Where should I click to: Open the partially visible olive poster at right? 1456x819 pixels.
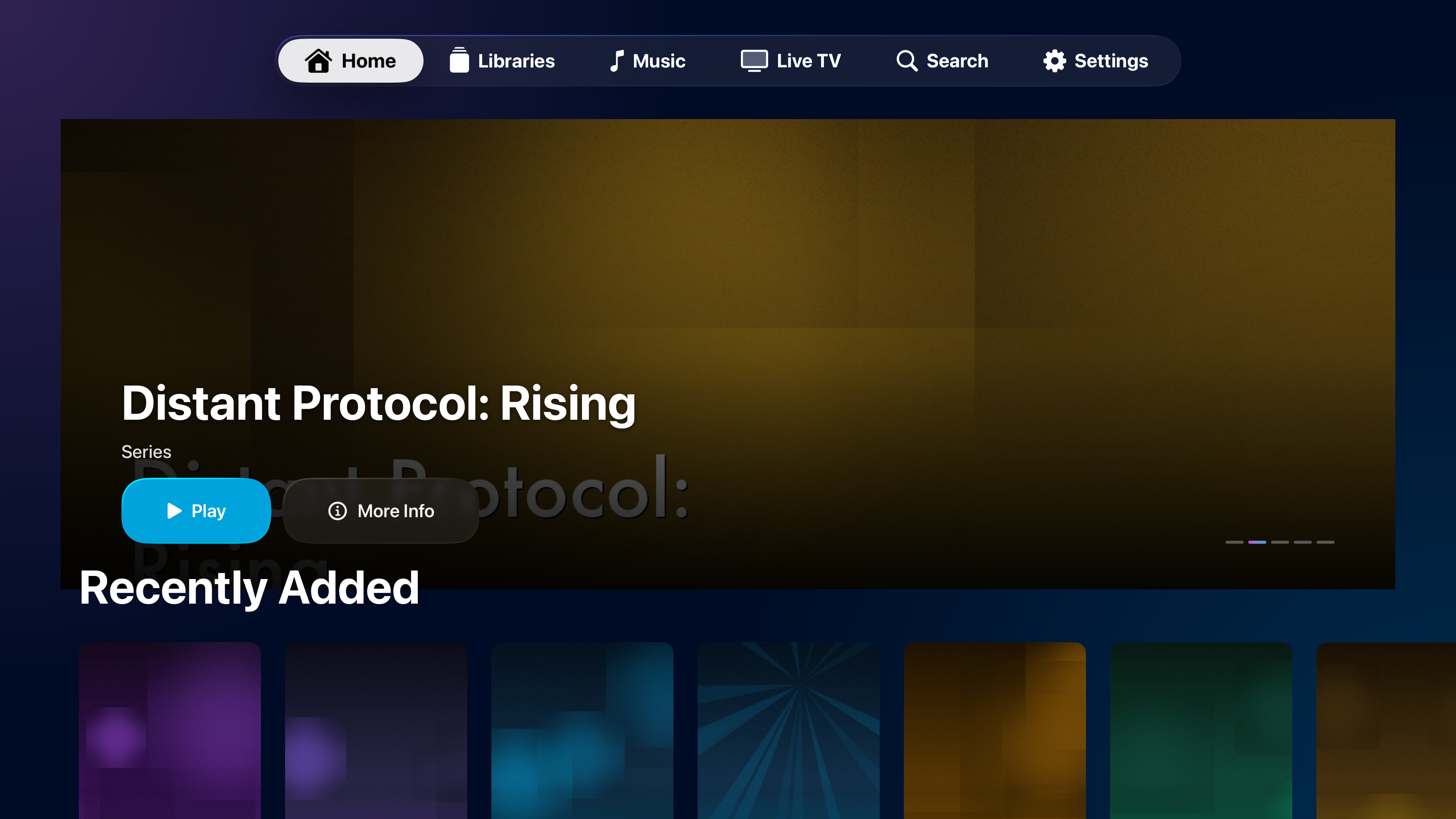[1387, 730]
